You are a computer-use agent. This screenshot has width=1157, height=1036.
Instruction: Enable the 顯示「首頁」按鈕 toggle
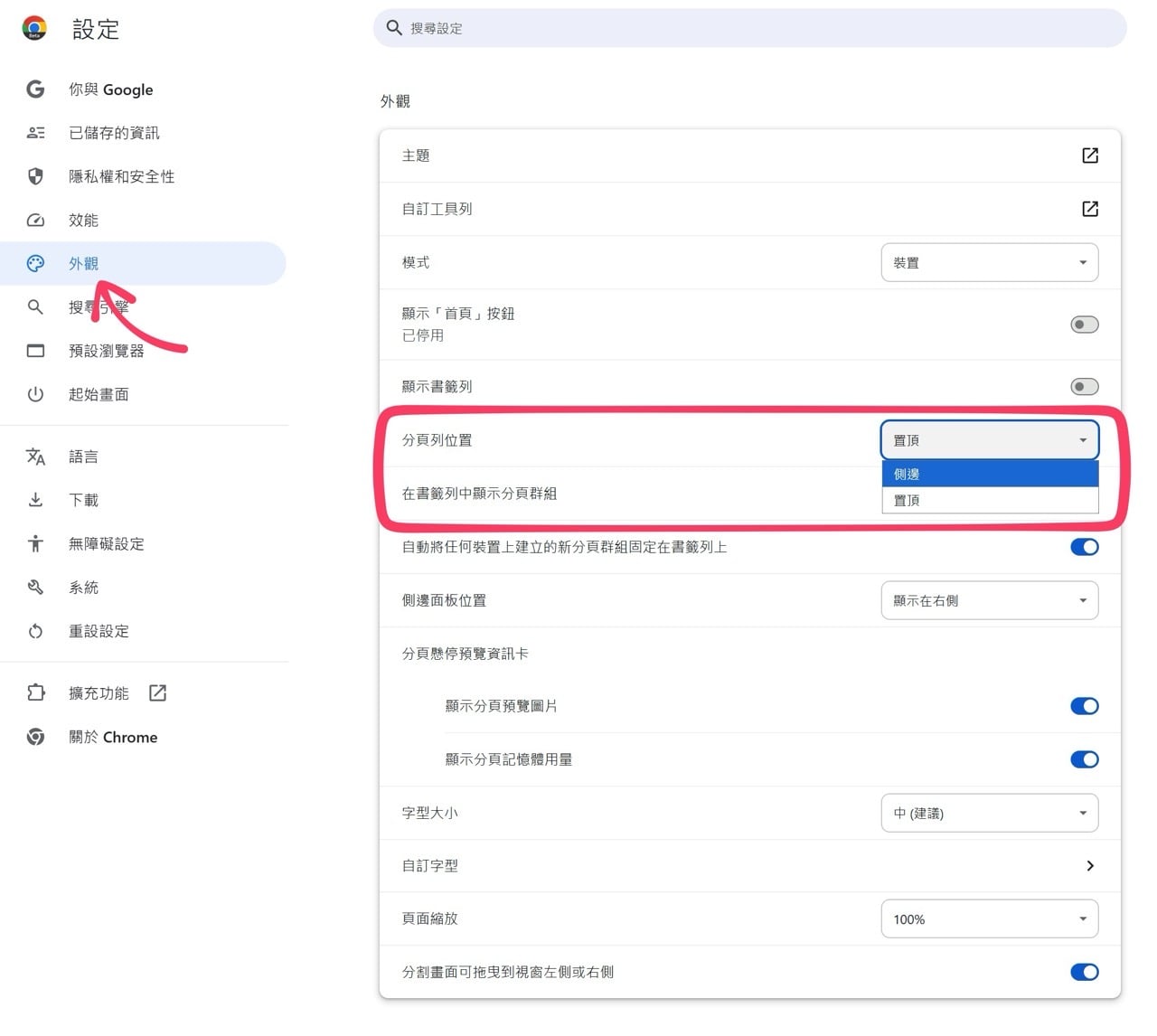coord(1084,324)
